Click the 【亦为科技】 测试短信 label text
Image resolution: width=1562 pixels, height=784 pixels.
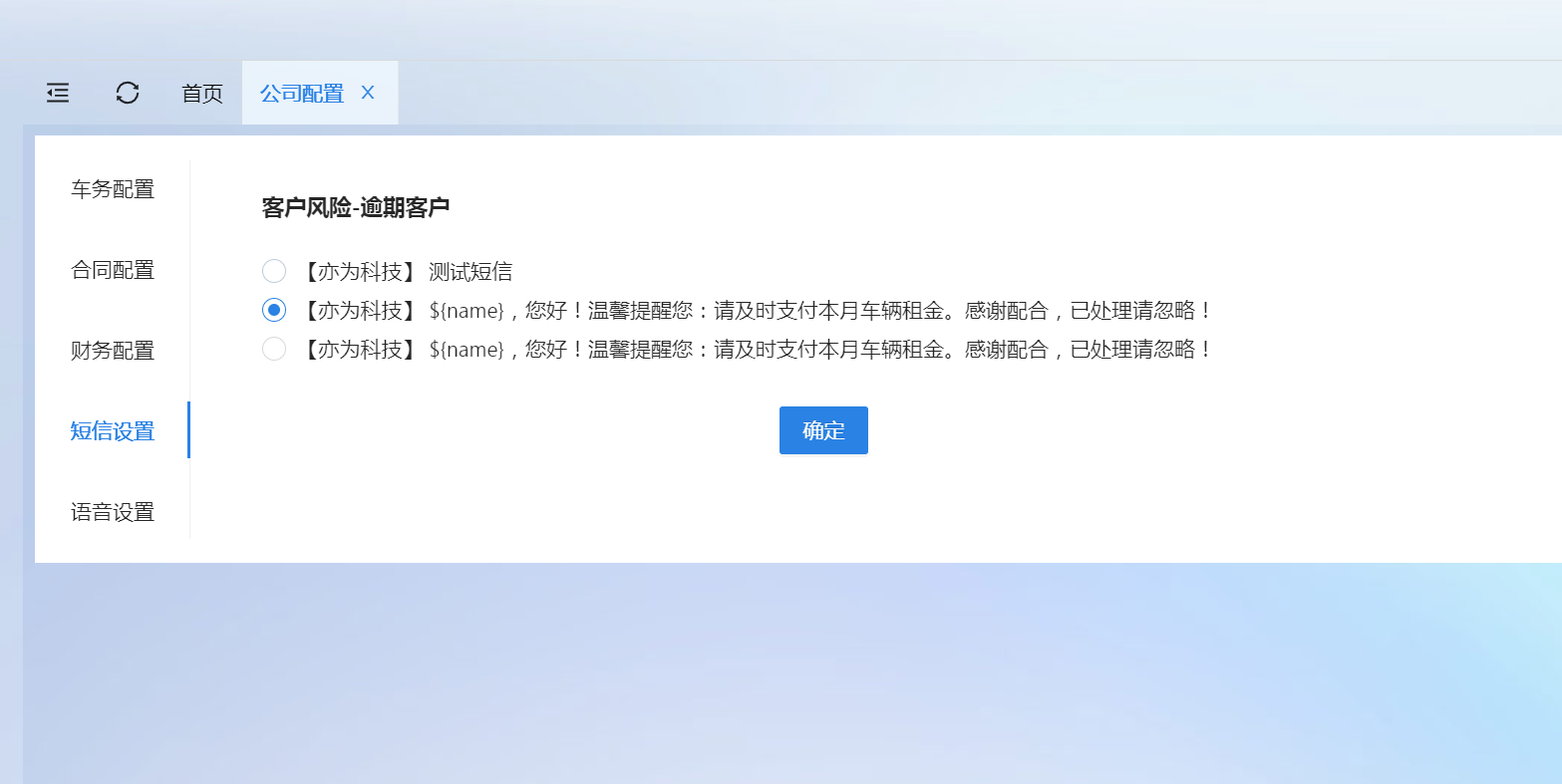[407, 271]
